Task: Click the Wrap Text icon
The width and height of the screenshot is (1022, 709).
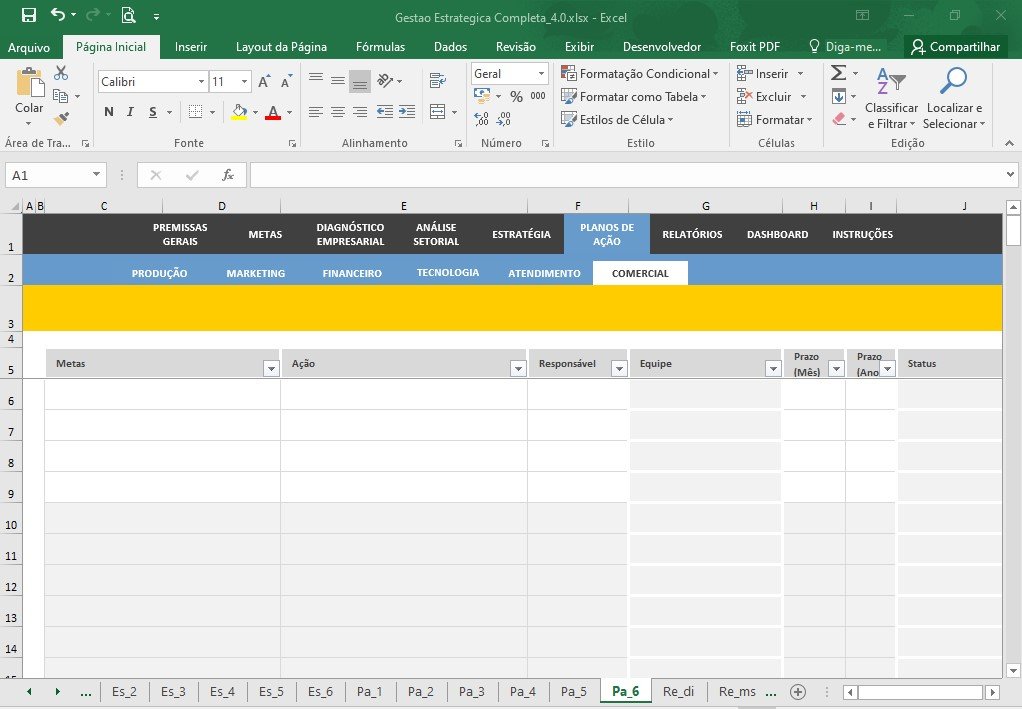Action: tap(437, 81)
